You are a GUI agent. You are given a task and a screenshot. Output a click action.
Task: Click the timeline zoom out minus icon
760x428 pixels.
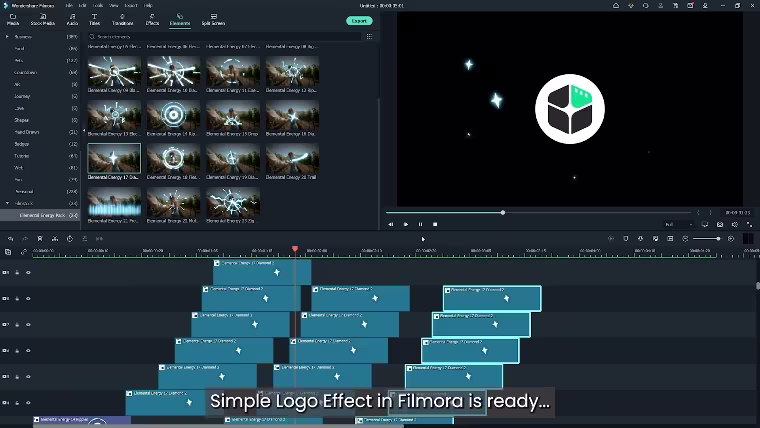point(685,238)
